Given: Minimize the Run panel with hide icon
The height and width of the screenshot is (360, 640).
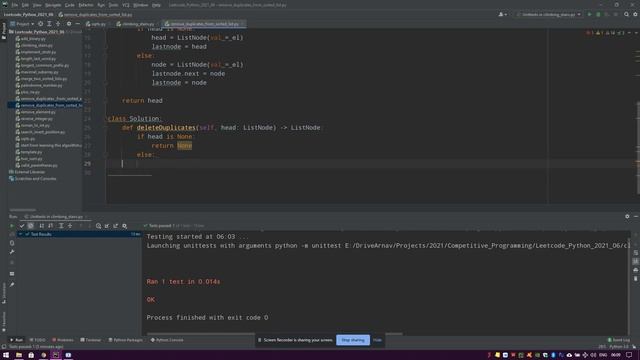Looking at the screenshot, I should 636,216.
